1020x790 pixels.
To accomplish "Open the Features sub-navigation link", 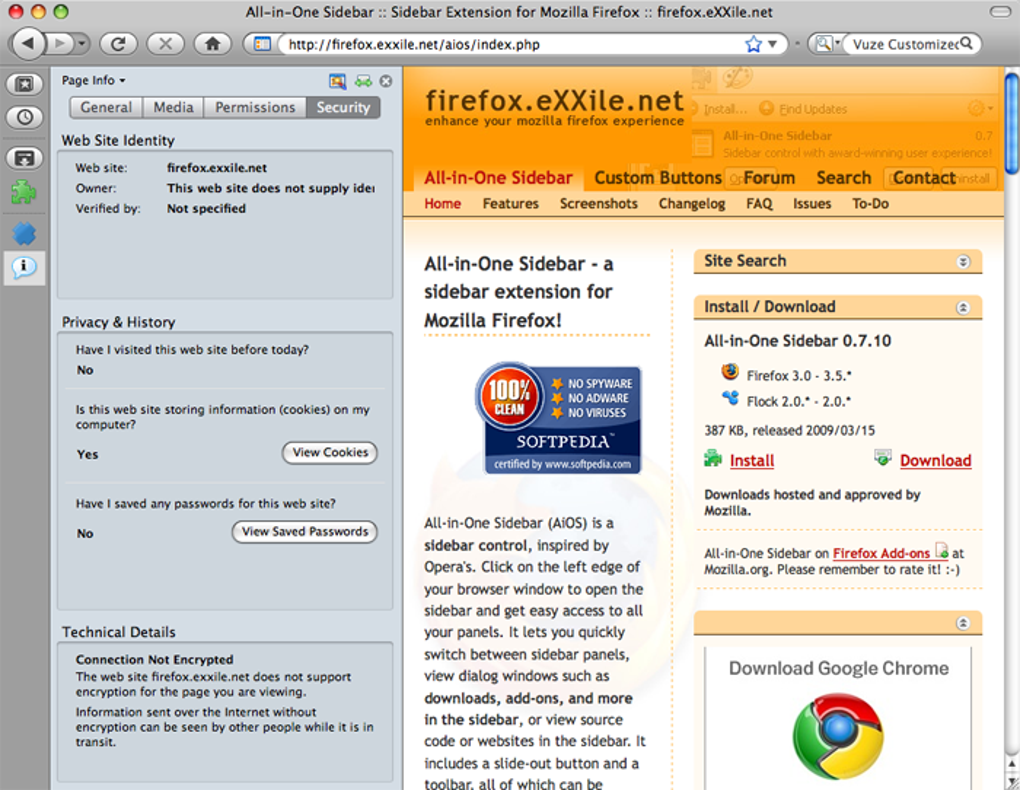I will pyautogui.click(x=511, y=204).
